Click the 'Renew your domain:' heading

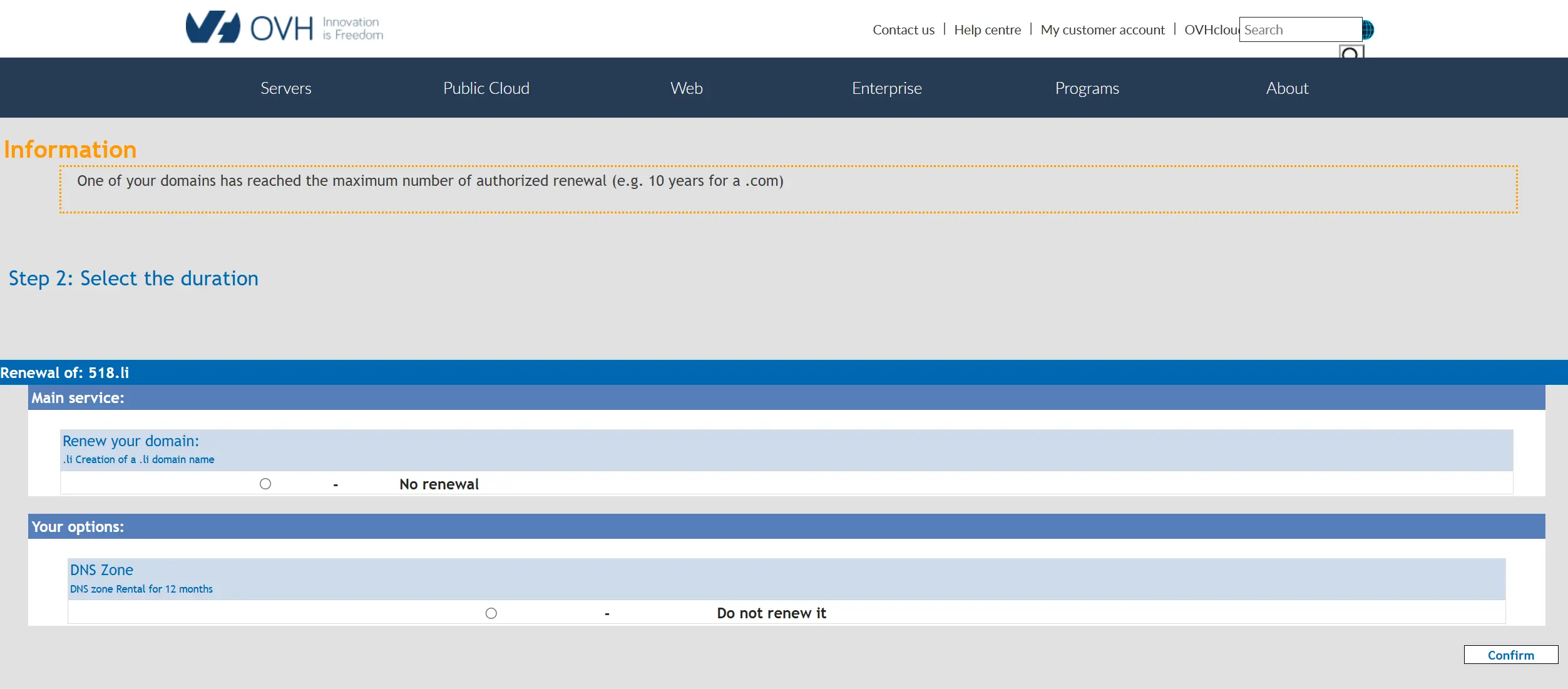pyautogui.click(x=131, y=441)
